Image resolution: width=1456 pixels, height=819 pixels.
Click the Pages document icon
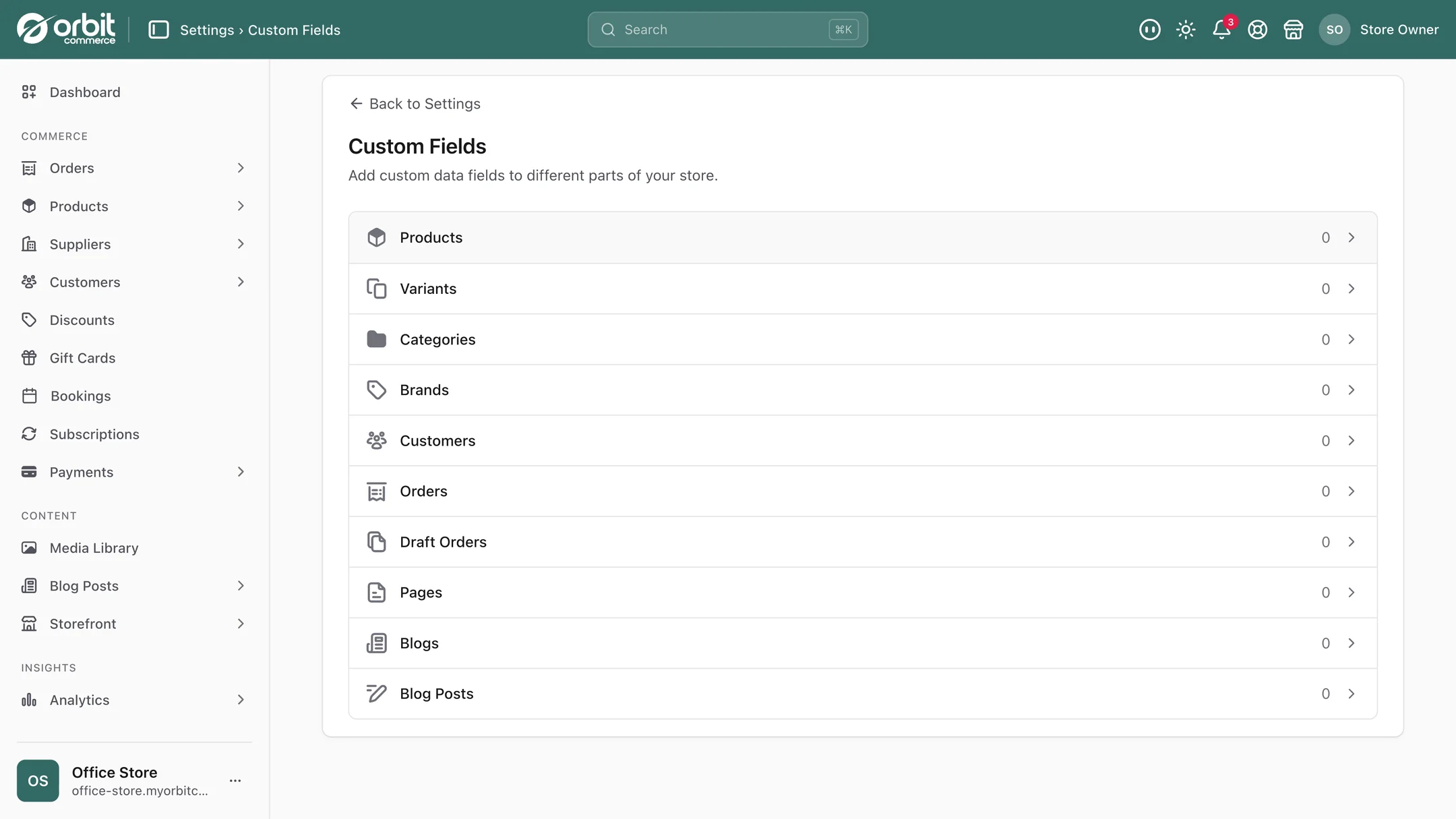point(376,593)
